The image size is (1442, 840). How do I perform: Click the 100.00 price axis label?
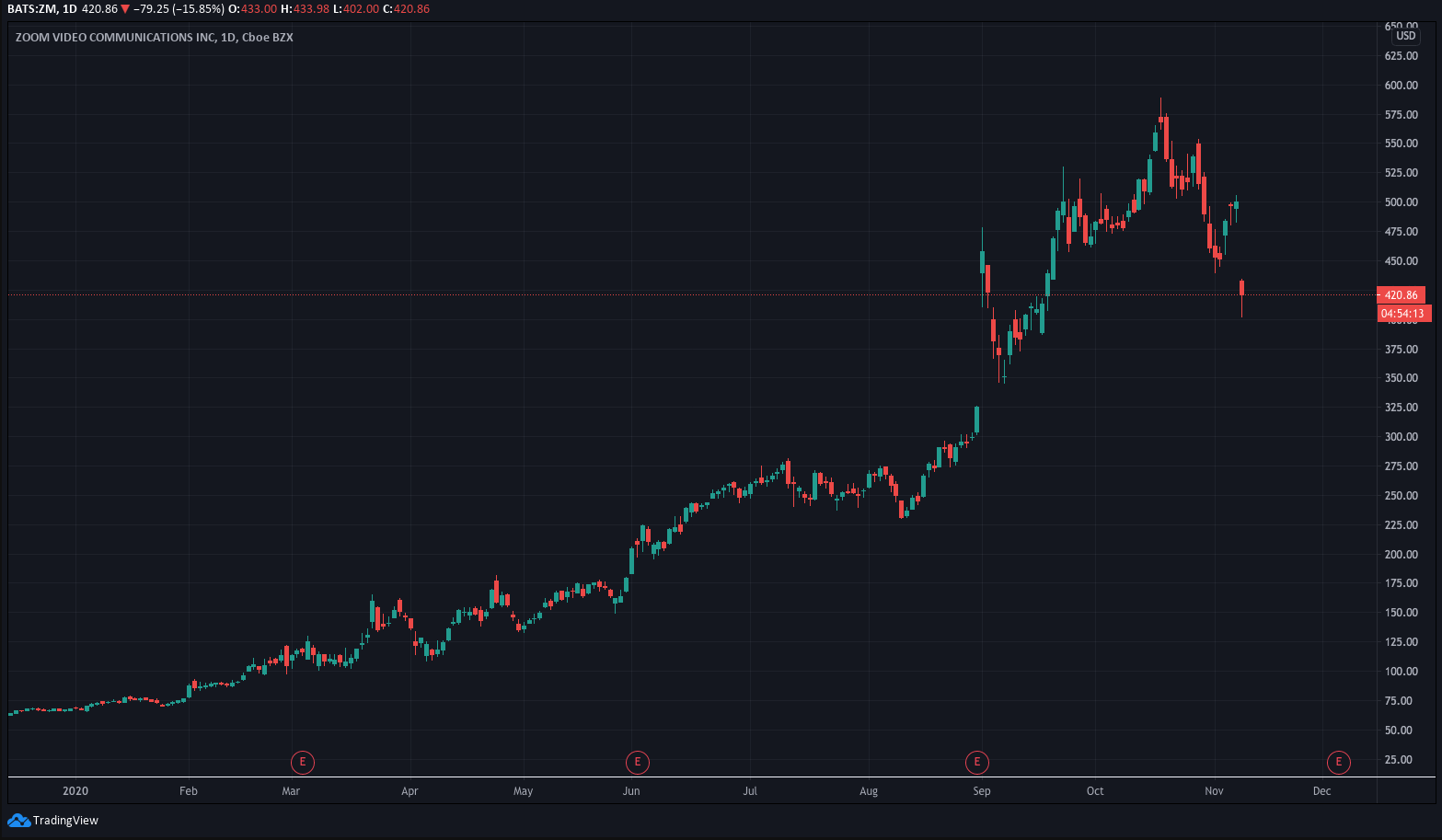(x=1402, y=672)
